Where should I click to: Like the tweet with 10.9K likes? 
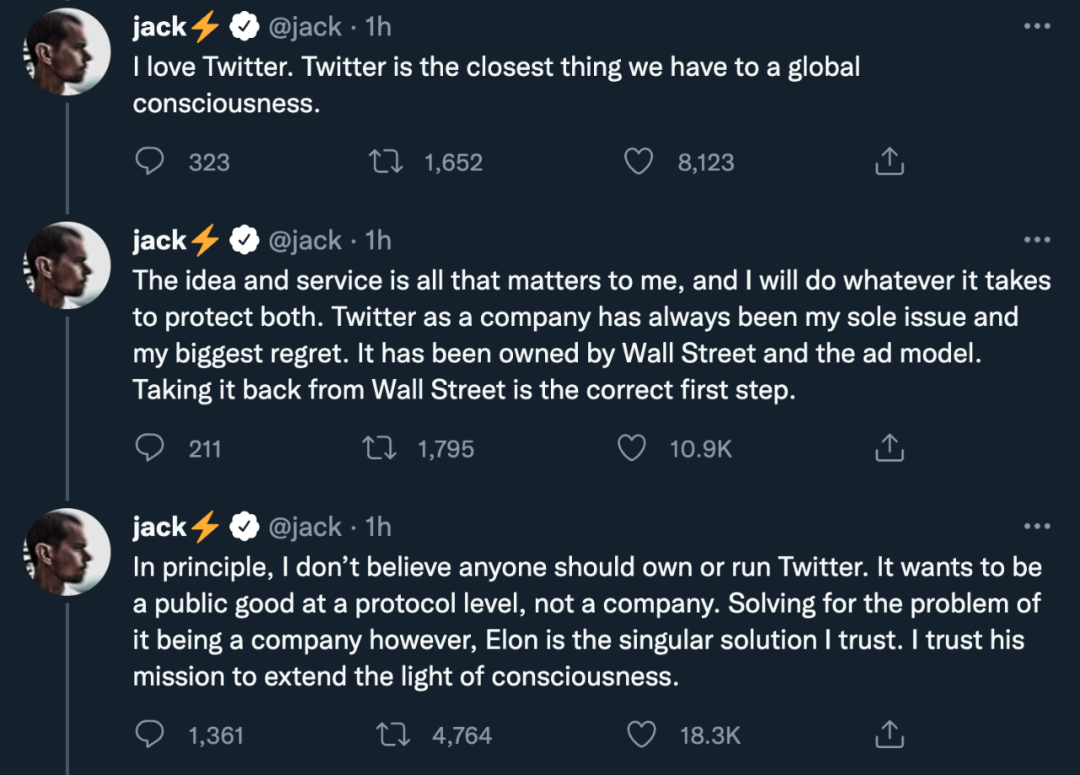click(x=631, y=449)
